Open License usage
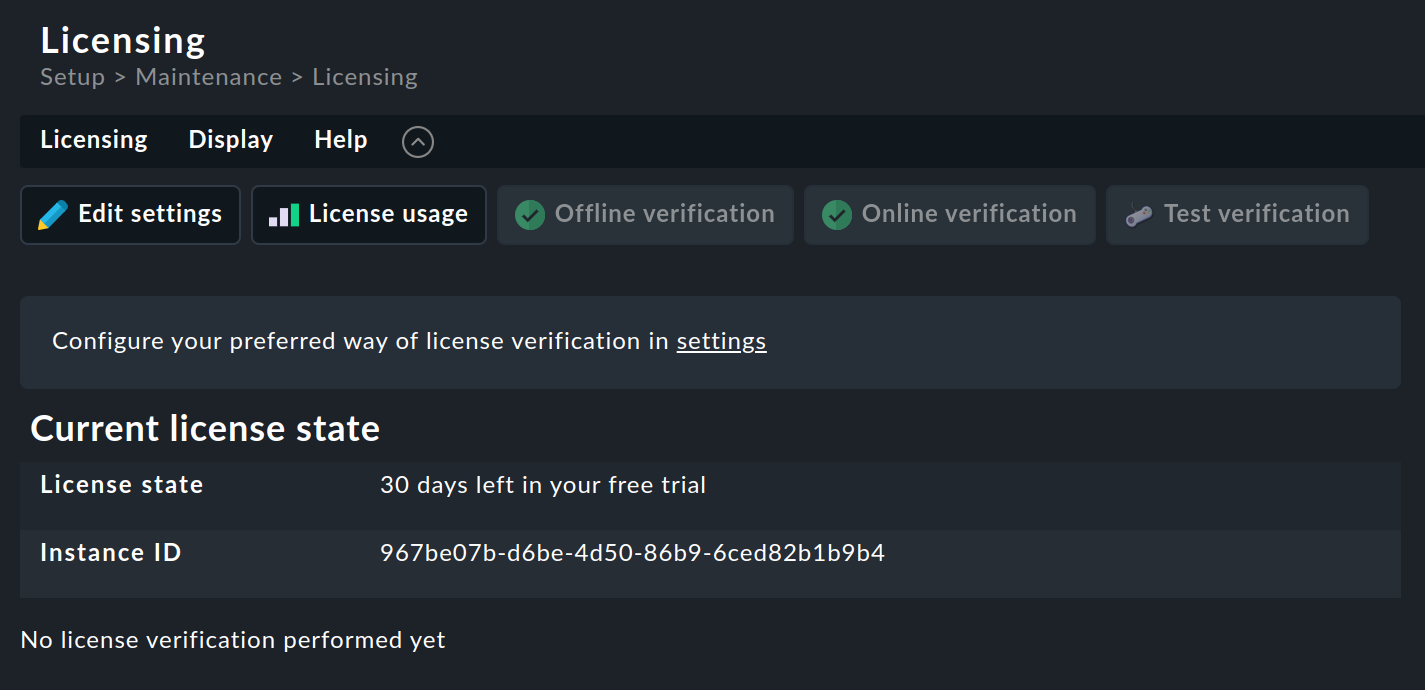The image size is (1425, 690). click(368, 214)
